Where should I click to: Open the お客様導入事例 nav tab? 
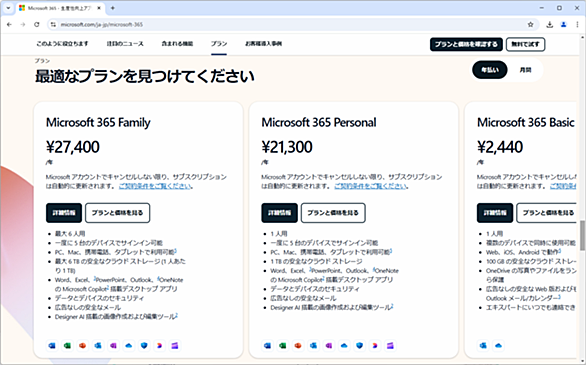pyautogui.click(x=263, y=44)
